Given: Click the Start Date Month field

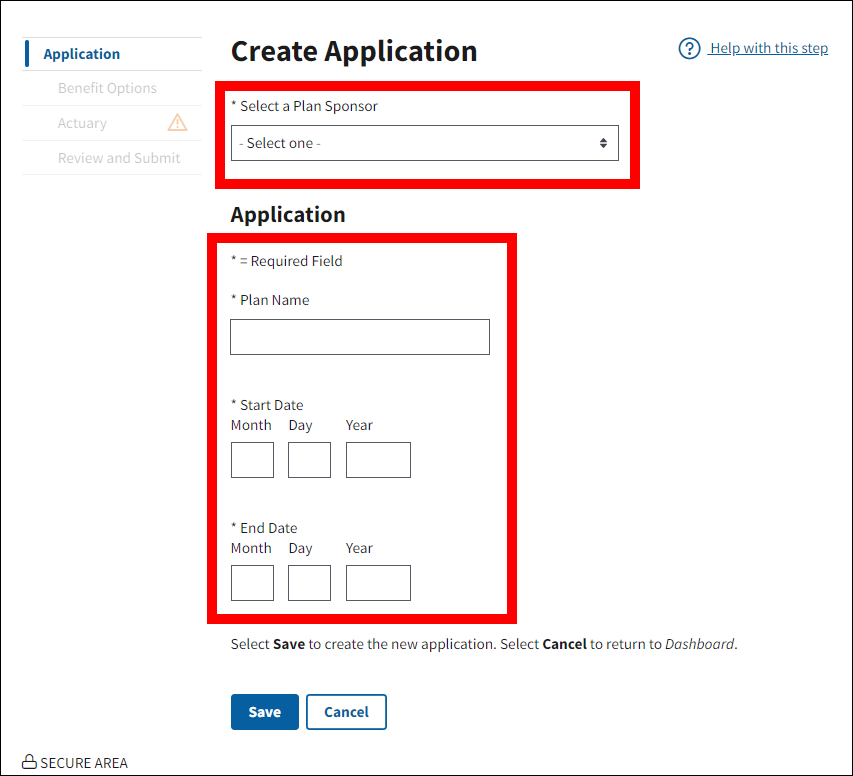Looking at the screenshot, I should point(252,460).
